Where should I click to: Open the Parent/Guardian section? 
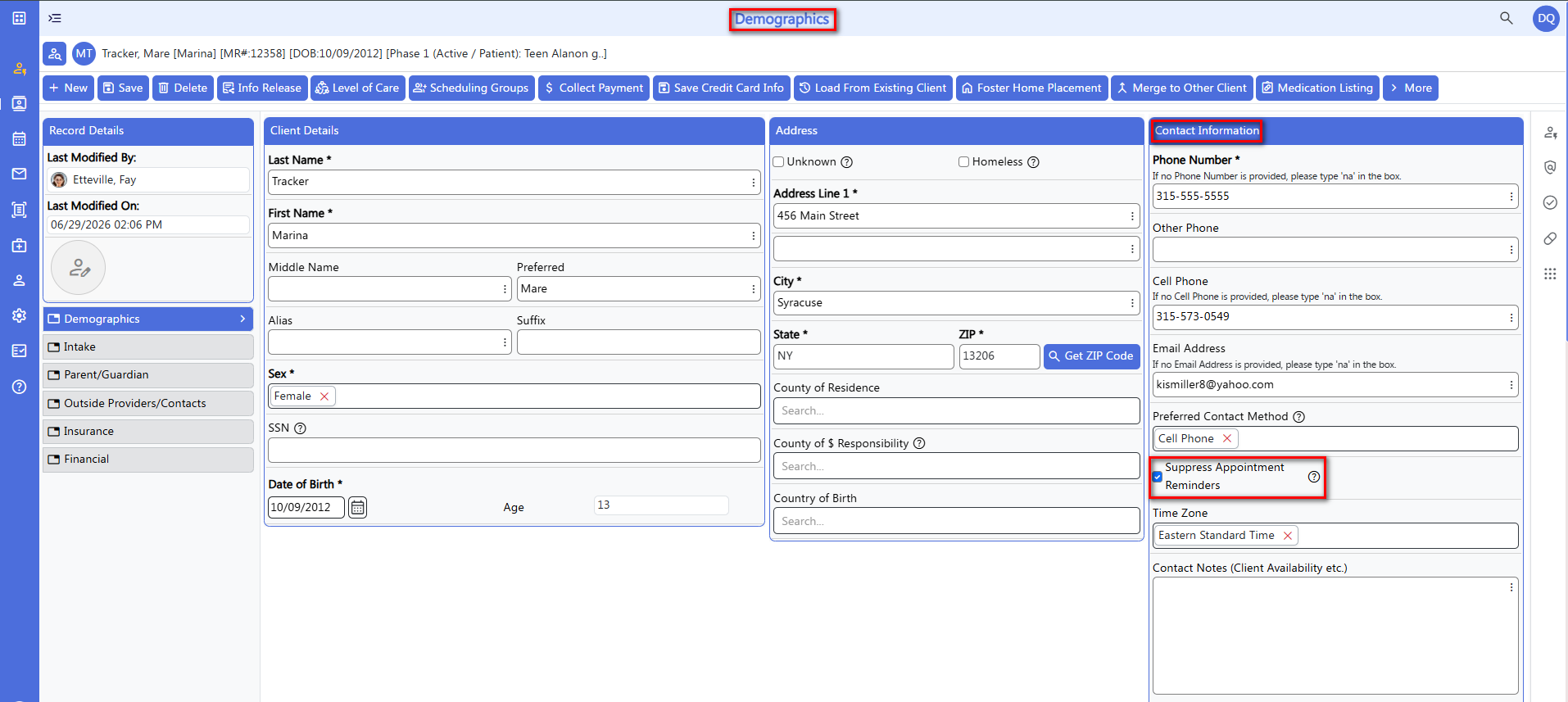pyautogui.click(x=148, y=374)
